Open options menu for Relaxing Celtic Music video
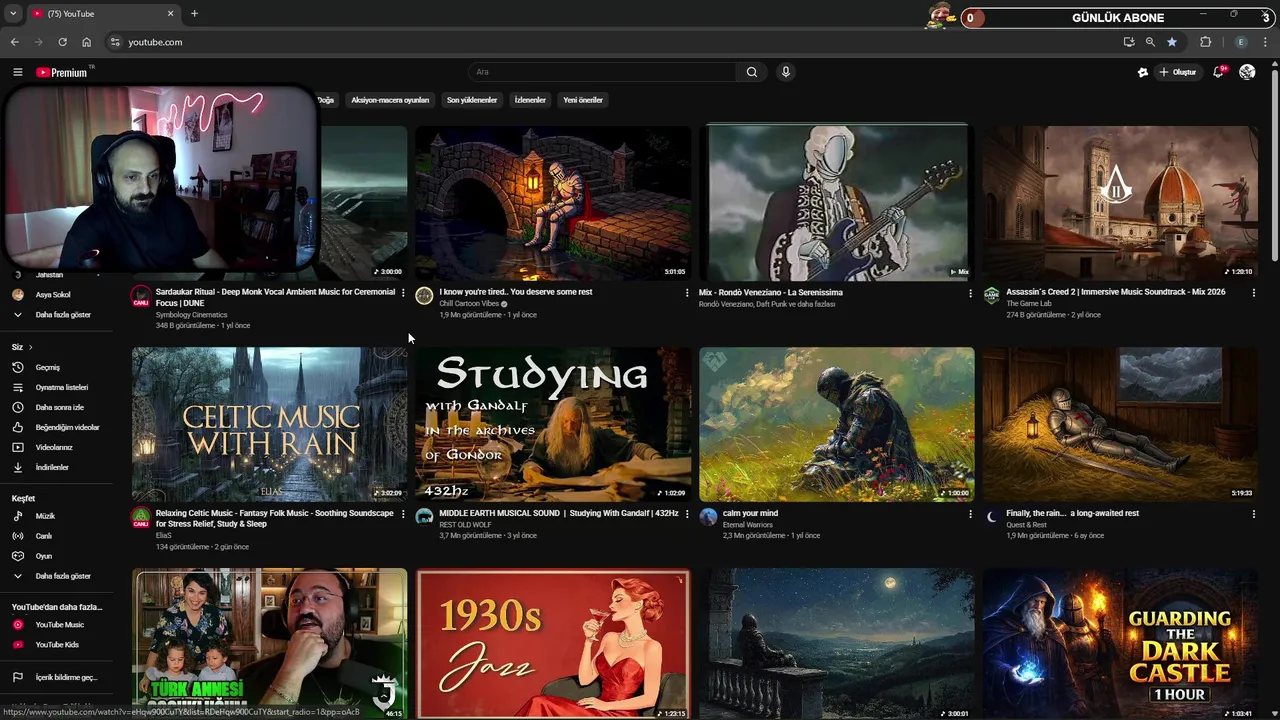 [x=403, y=514]
